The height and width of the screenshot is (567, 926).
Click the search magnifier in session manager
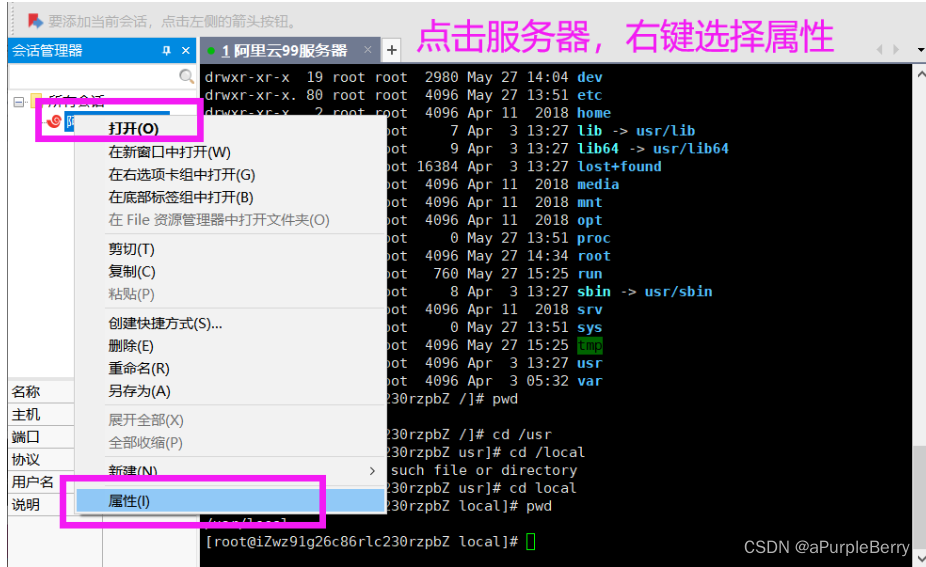186,76
